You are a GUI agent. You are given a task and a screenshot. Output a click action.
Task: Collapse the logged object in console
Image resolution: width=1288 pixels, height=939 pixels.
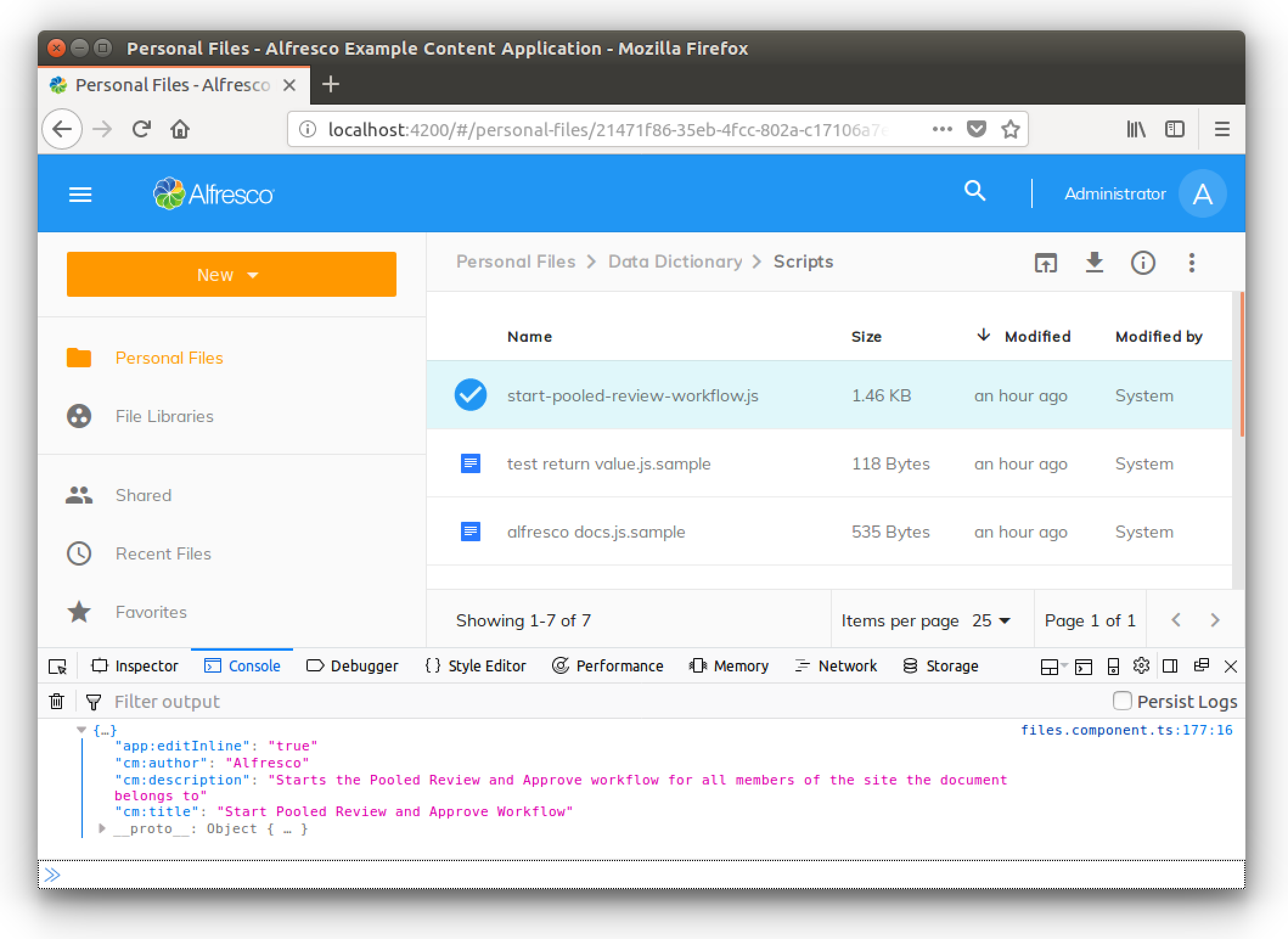pyautogui.click(x=81, y=730)
